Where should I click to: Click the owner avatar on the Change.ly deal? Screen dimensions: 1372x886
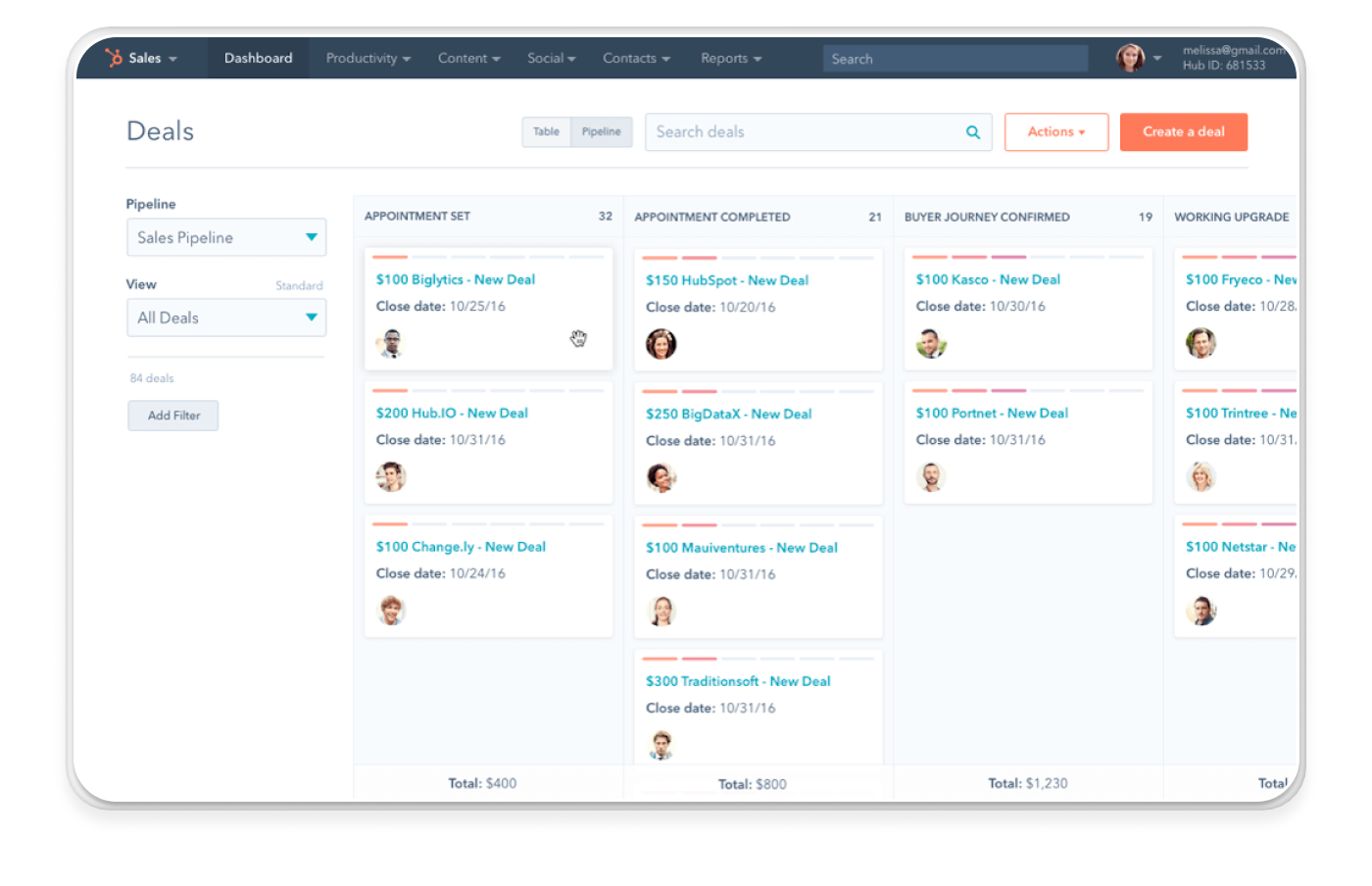click(391, 611)
